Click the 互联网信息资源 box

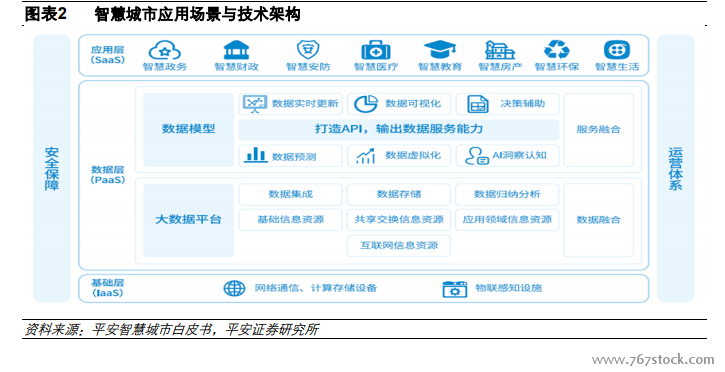[399, 245]
